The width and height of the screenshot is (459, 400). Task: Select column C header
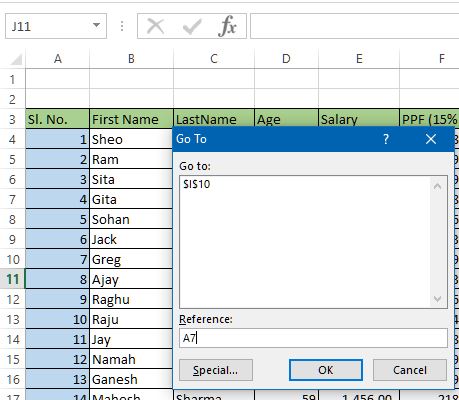[214, 59]
